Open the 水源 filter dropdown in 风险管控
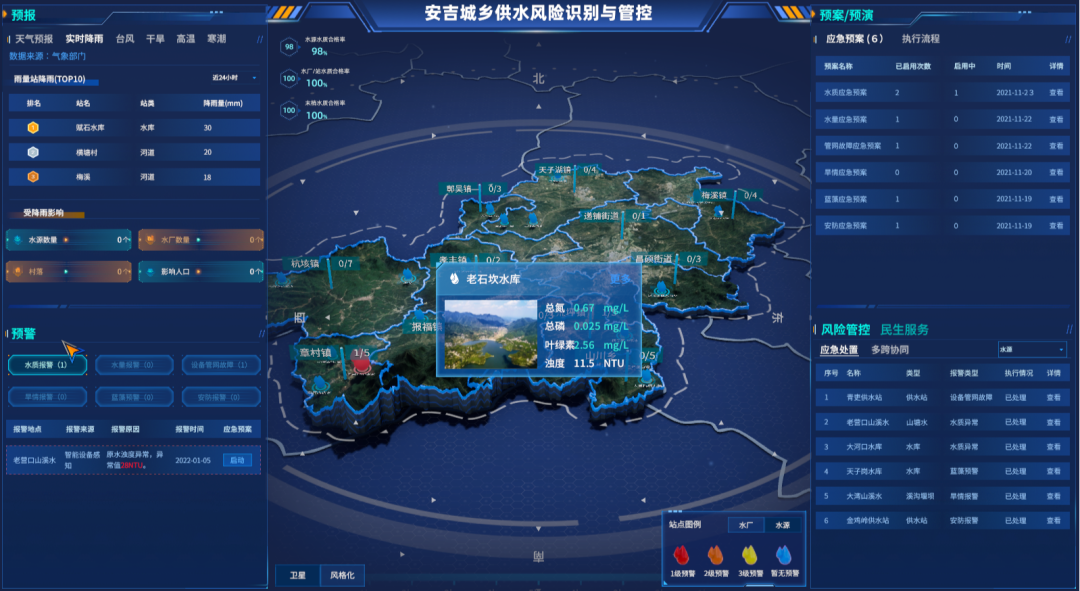 click(1032, 349)
